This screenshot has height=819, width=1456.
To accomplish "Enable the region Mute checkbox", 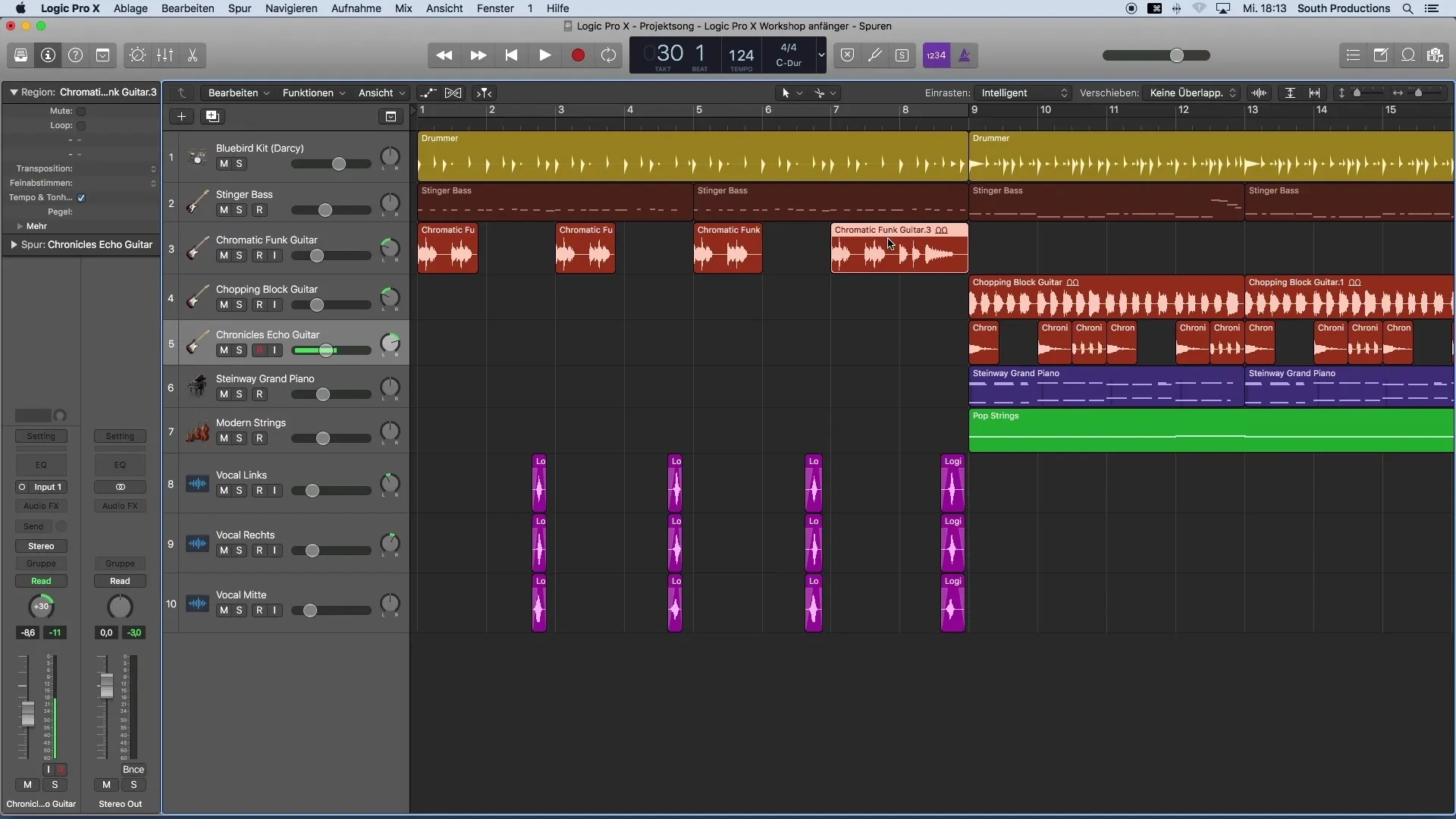I will [81, 111].
